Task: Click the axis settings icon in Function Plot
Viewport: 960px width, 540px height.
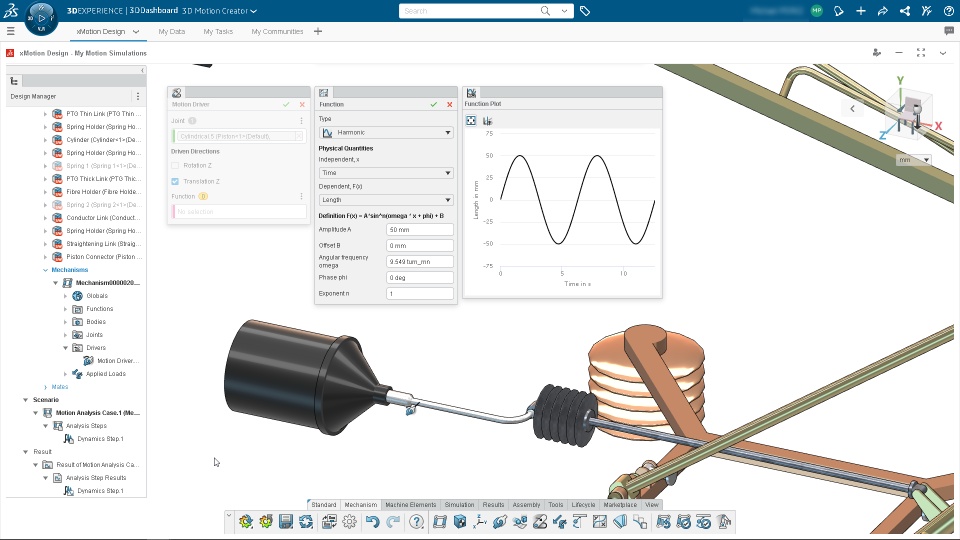Action: pyautogui.click(x=487, y=121)
